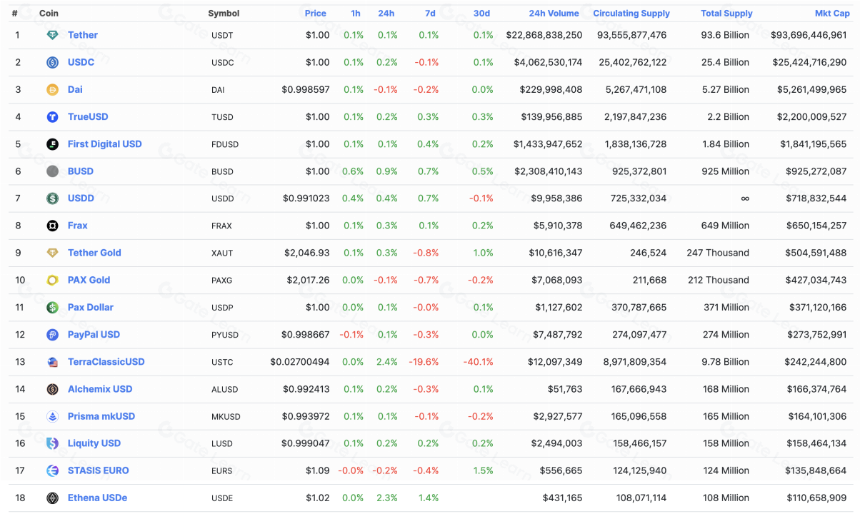The height and width of the screenshot is (514, 860).
Task: Open the USDD coin link
Action: coord(81,199)
